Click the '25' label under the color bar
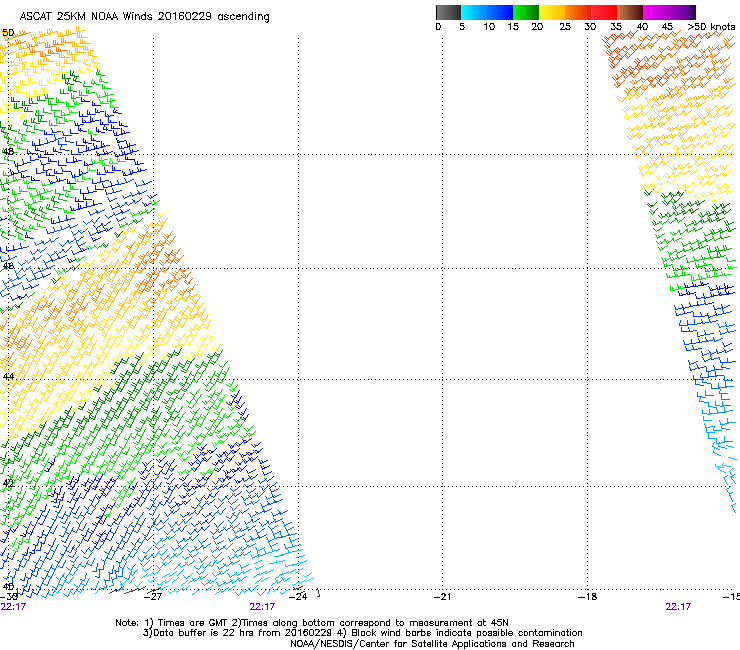 click(x=565, y=27)
